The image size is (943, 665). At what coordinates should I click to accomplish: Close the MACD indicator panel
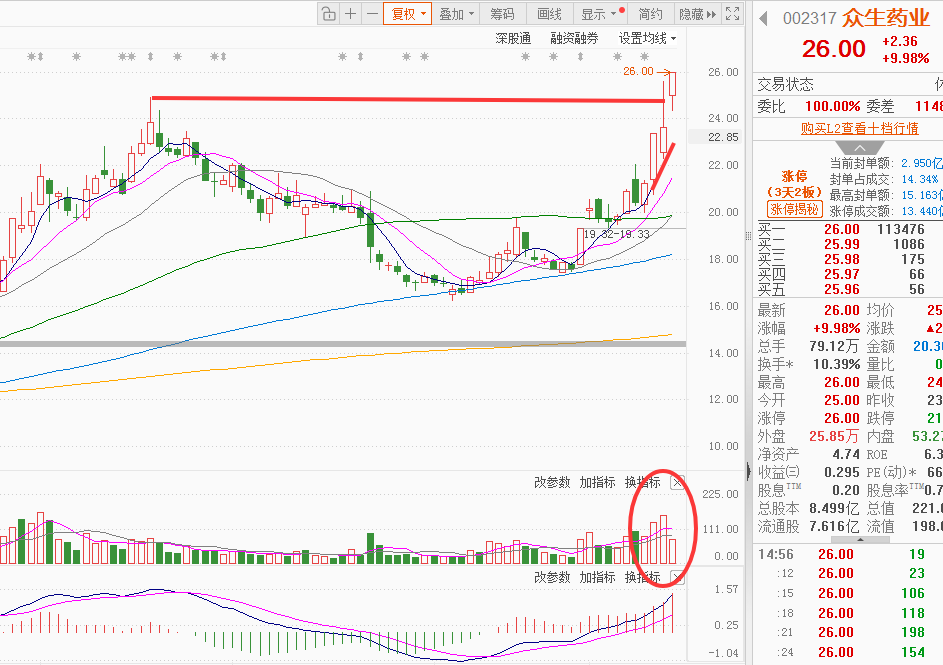tap(678, 578)
